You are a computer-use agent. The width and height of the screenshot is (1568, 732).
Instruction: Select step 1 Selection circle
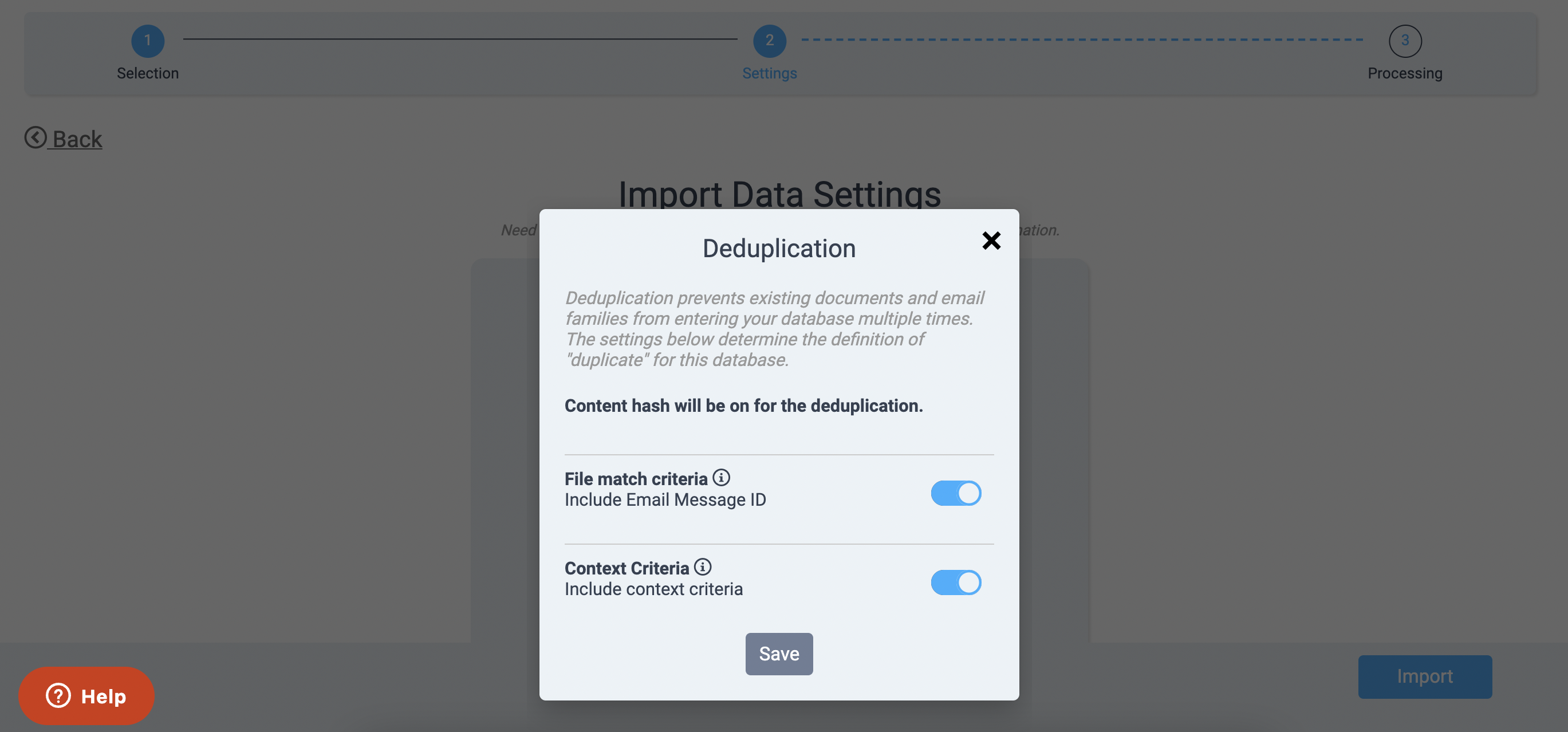(147, 41)
